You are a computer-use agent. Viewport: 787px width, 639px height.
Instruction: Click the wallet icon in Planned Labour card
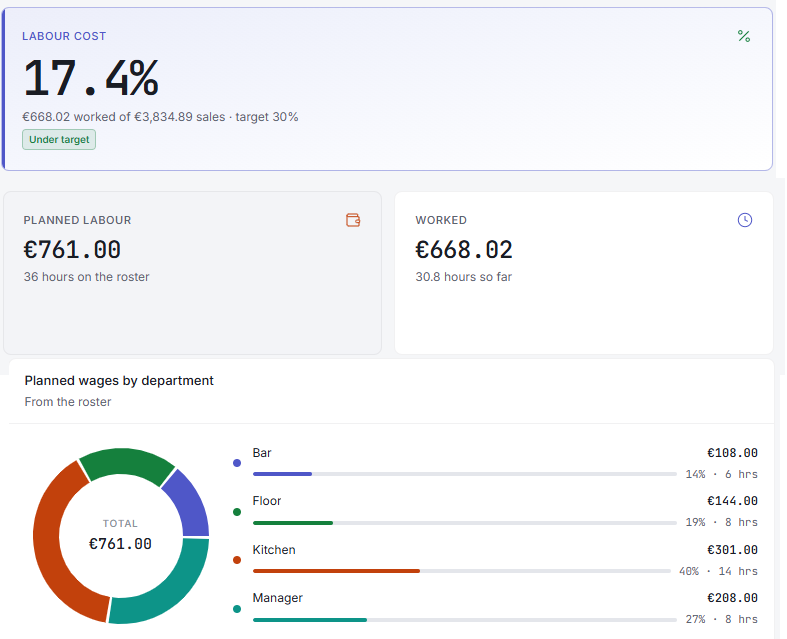[353, 220]
